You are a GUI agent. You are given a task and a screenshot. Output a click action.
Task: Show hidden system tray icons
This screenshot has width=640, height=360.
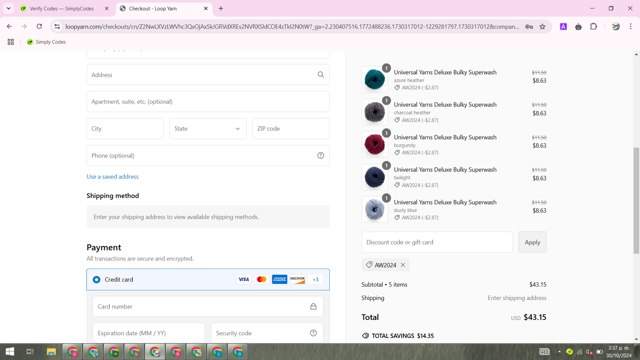tap(559, 351)
